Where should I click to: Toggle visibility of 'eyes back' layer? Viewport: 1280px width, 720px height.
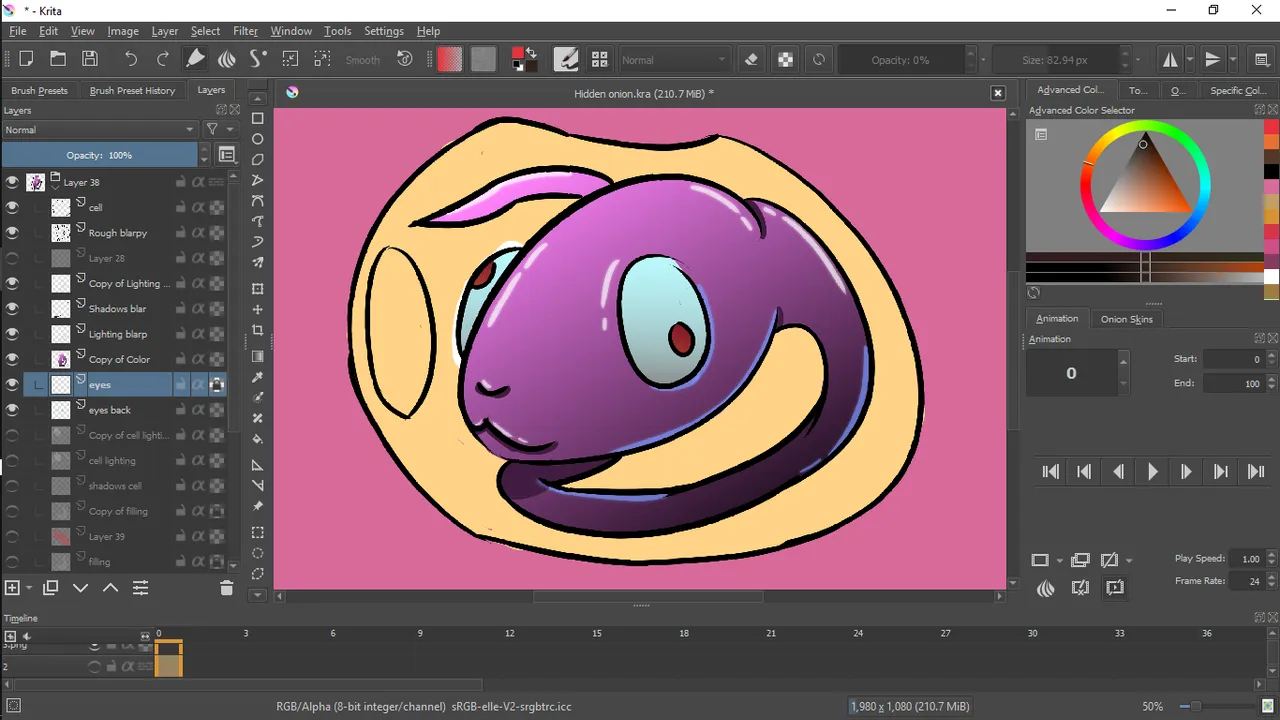[12, 409]
